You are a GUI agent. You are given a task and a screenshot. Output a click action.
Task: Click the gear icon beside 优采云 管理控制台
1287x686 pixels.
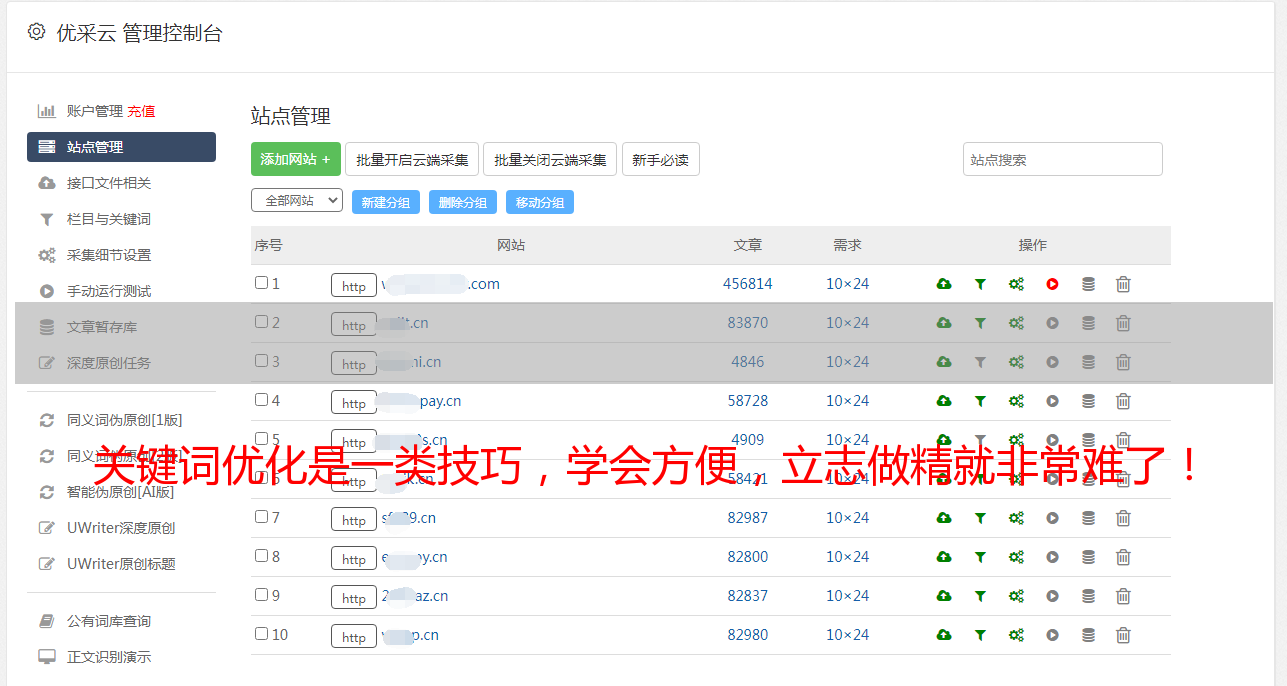coord(37,32)
